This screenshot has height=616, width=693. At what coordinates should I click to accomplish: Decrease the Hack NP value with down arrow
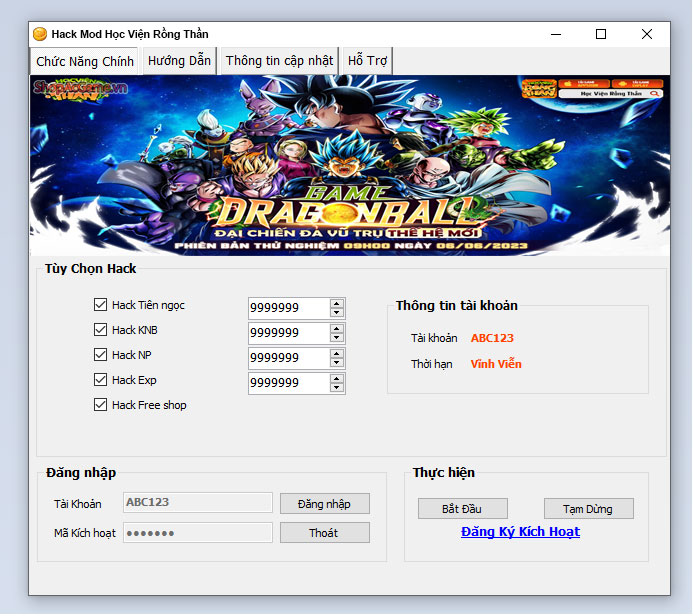pyautogui.click(x=337, y=363)
